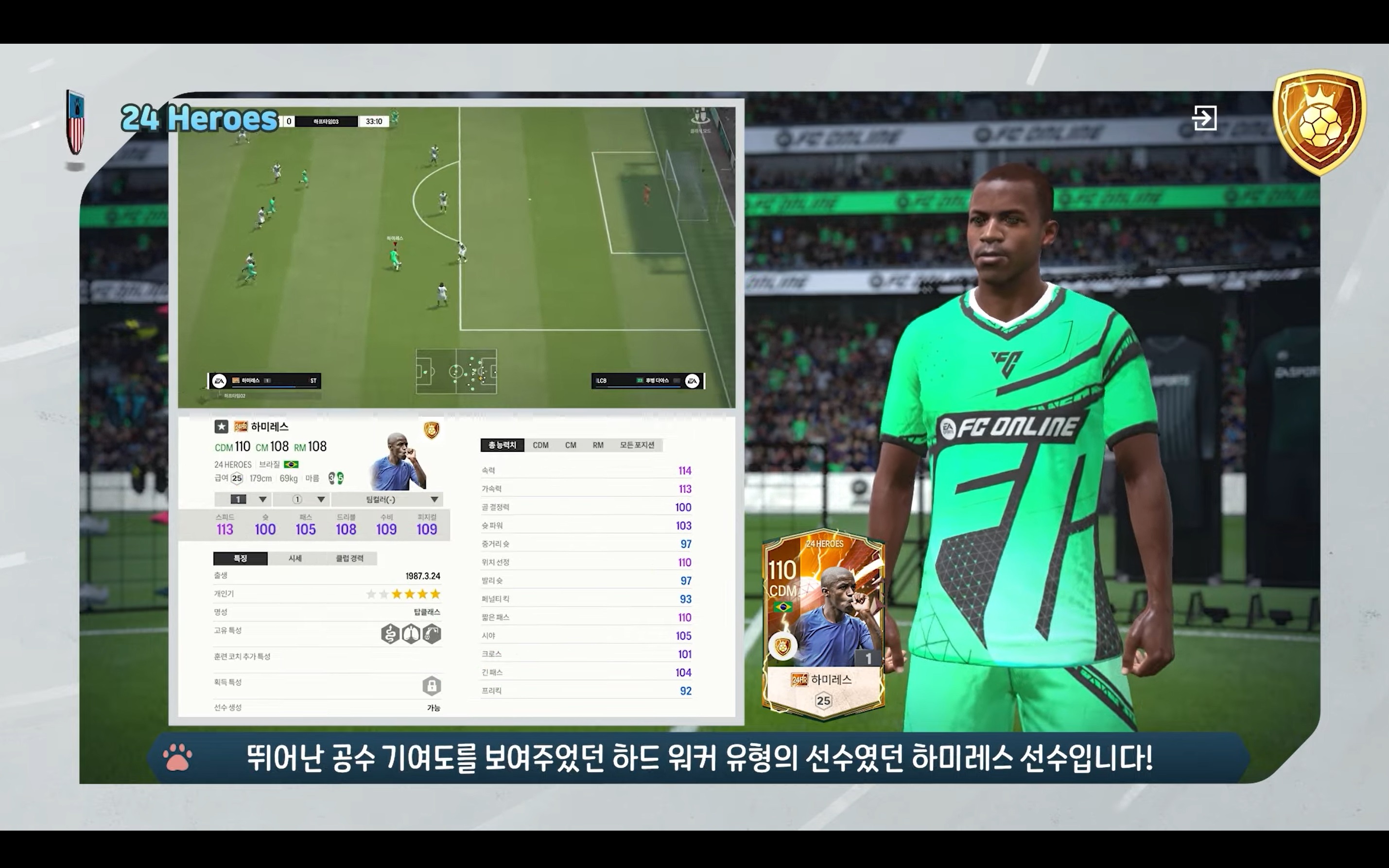Click the 긴 패스 stat value 104
Screen dimensions: 1389x868
[684, 673]
